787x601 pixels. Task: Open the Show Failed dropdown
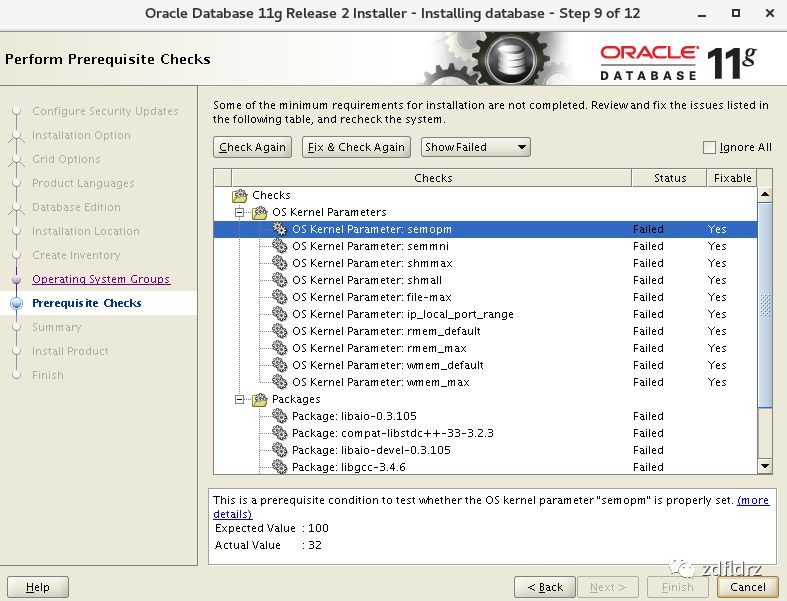point(475,147)
